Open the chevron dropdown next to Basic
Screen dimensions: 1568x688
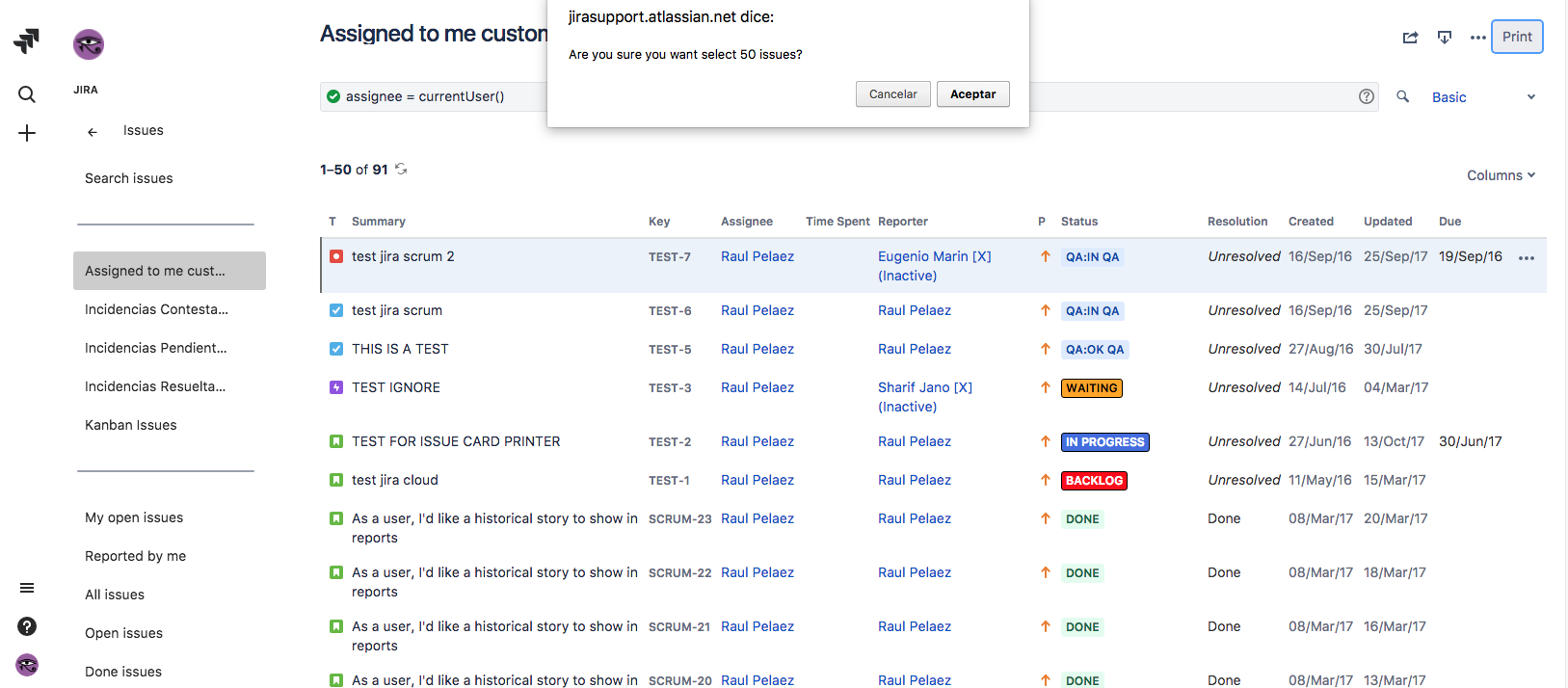(x=1530, y=97)
